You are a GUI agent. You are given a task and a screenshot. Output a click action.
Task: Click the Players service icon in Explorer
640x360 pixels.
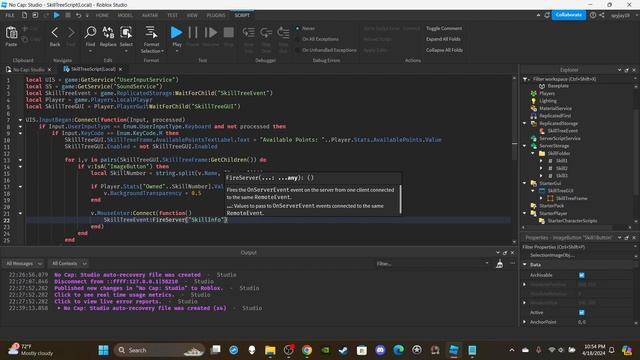pyautogui.click(x=533, y=93)
